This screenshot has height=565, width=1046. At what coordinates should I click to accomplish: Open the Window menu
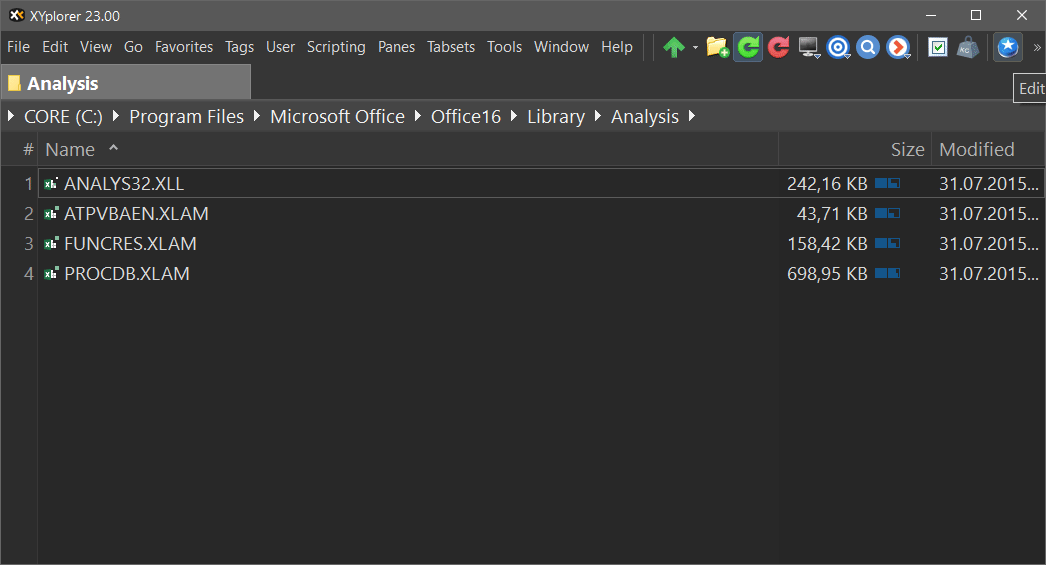tap(562, 47)
